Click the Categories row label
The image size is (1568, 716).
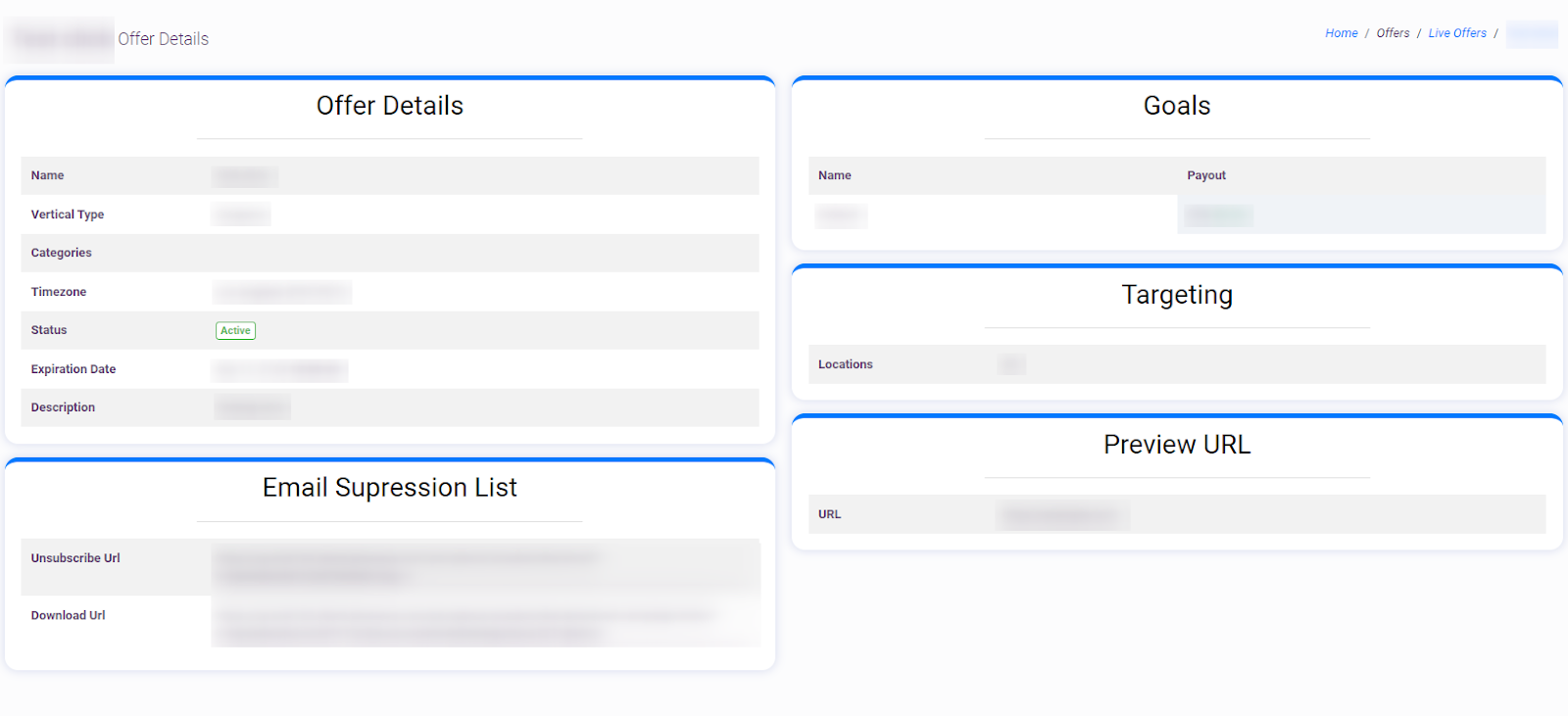[61, 253]
